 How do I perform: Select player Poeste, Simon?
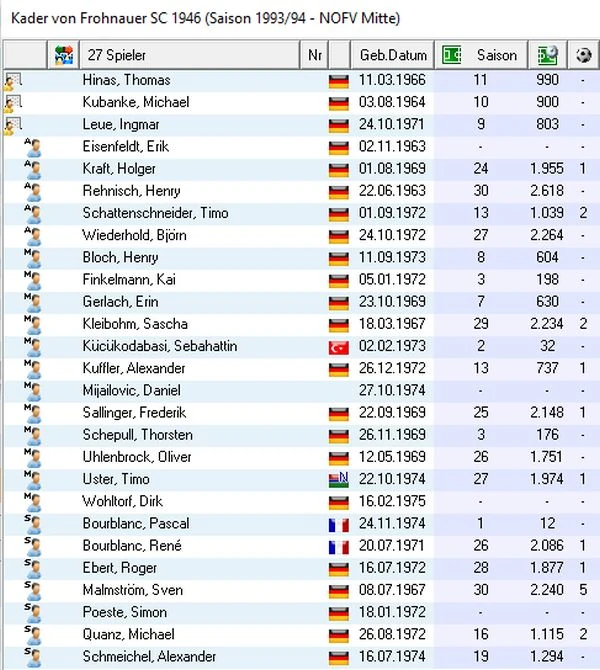pos(125,612)
